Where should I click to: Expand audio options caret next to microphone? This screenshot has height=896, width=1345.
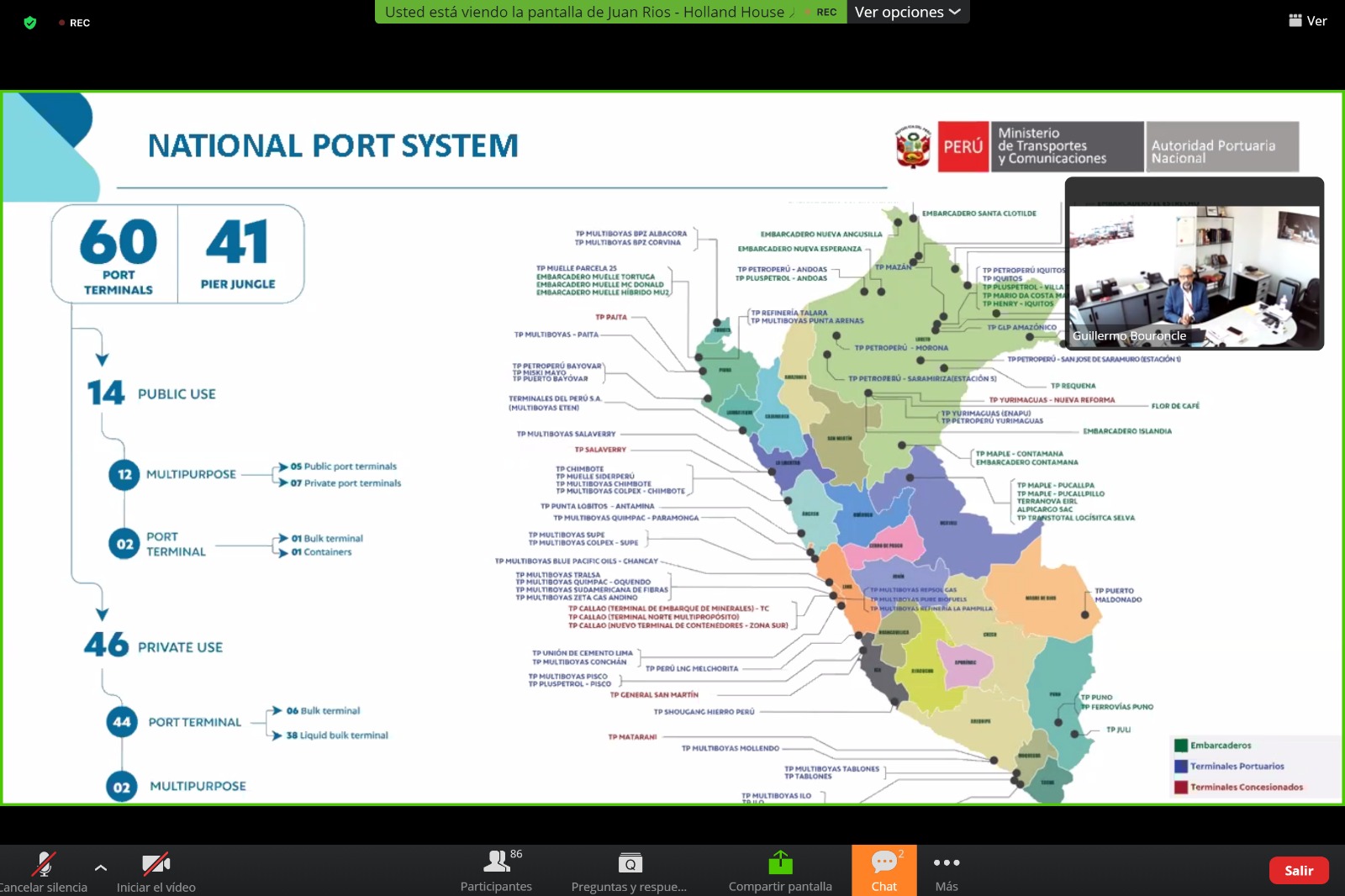click(101, 867)
